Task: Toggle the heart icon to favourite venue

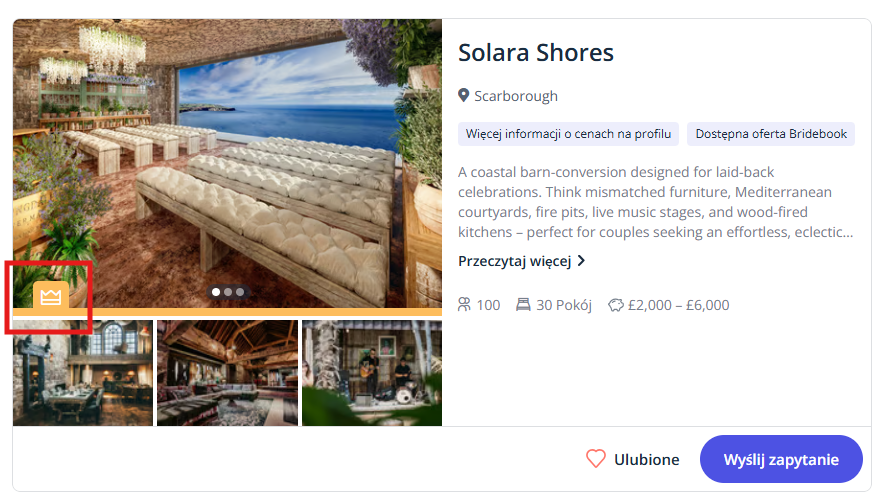Action: click(x=596, y=459)
